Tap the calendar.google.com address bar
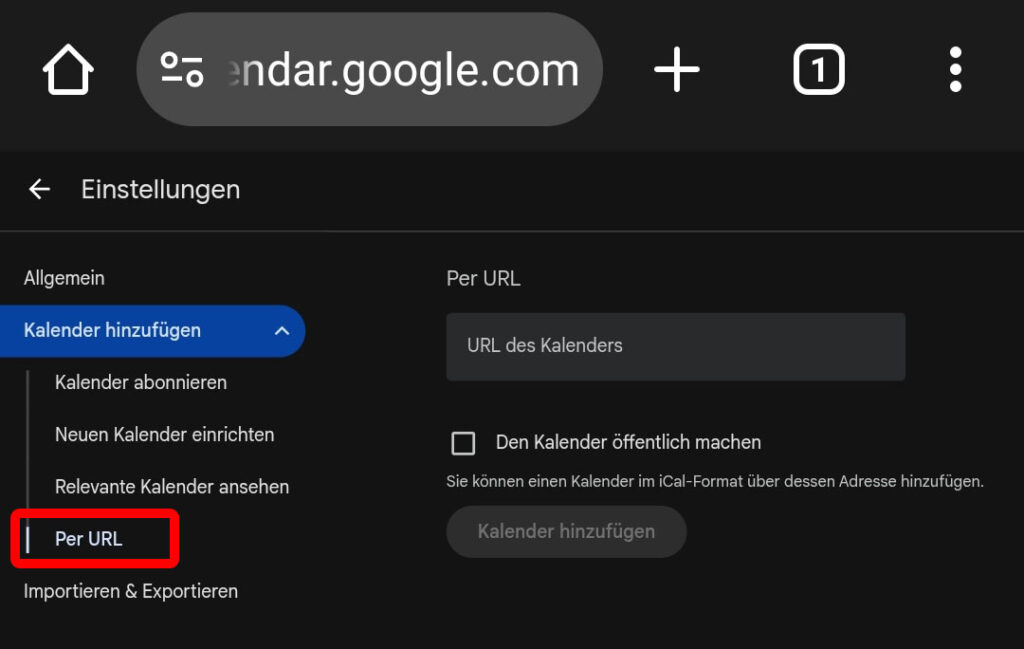This screenshot has width=1024, height=649. 370,69
